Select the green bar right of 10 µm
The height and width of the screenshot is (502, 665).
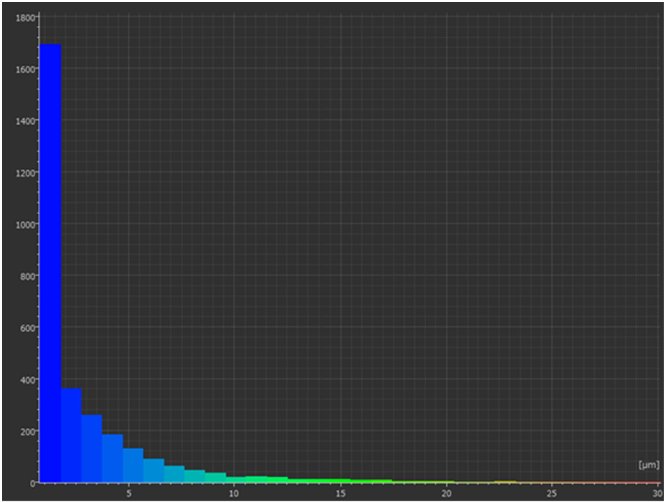257,479
